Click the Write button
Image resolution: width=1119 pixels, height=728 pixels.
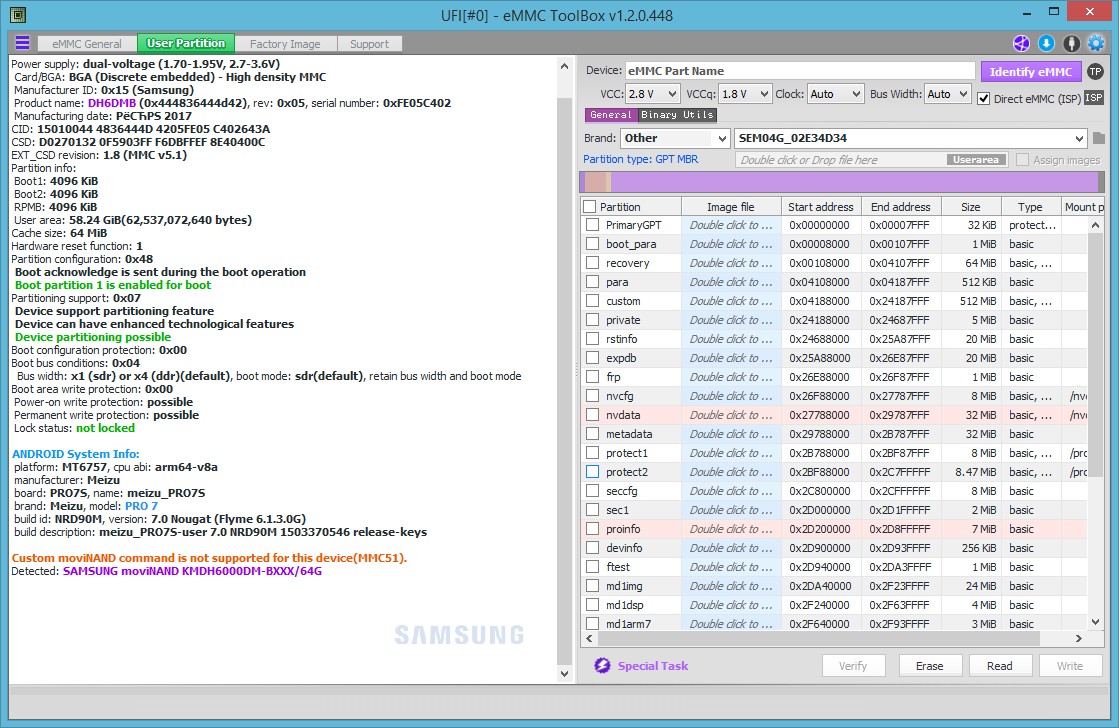point(1070,666)
